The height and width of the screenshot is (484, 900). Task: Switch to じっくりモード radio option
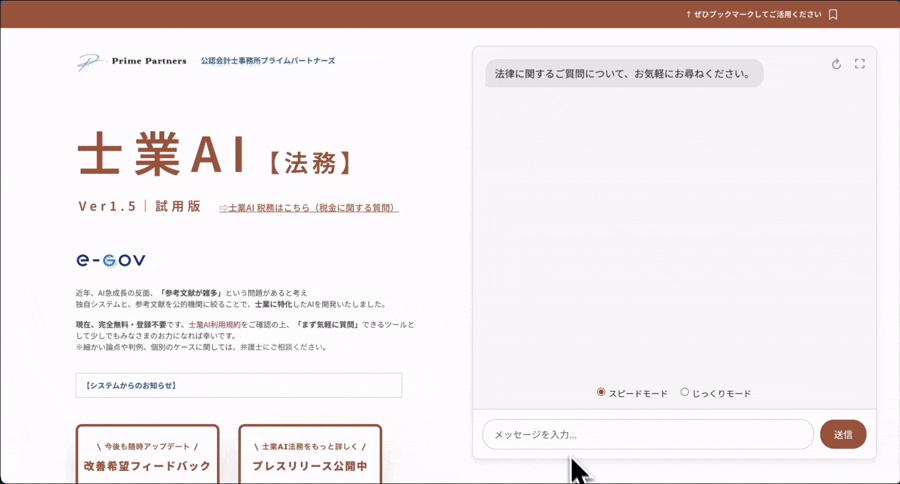(x=685, y=392)
